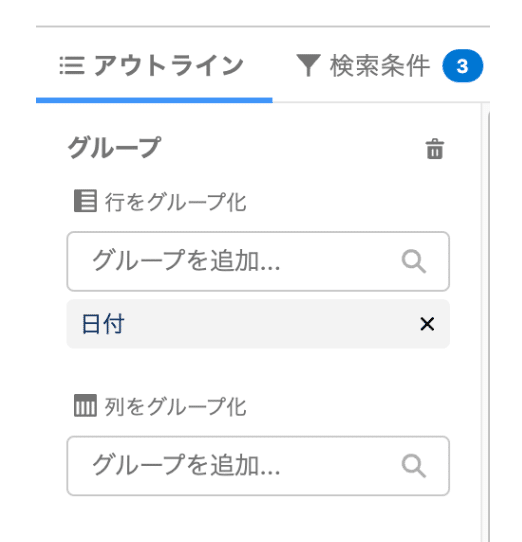Click the magnifier in the row group field
Viewport: 522px width, 542px height.
click(414, 262)
